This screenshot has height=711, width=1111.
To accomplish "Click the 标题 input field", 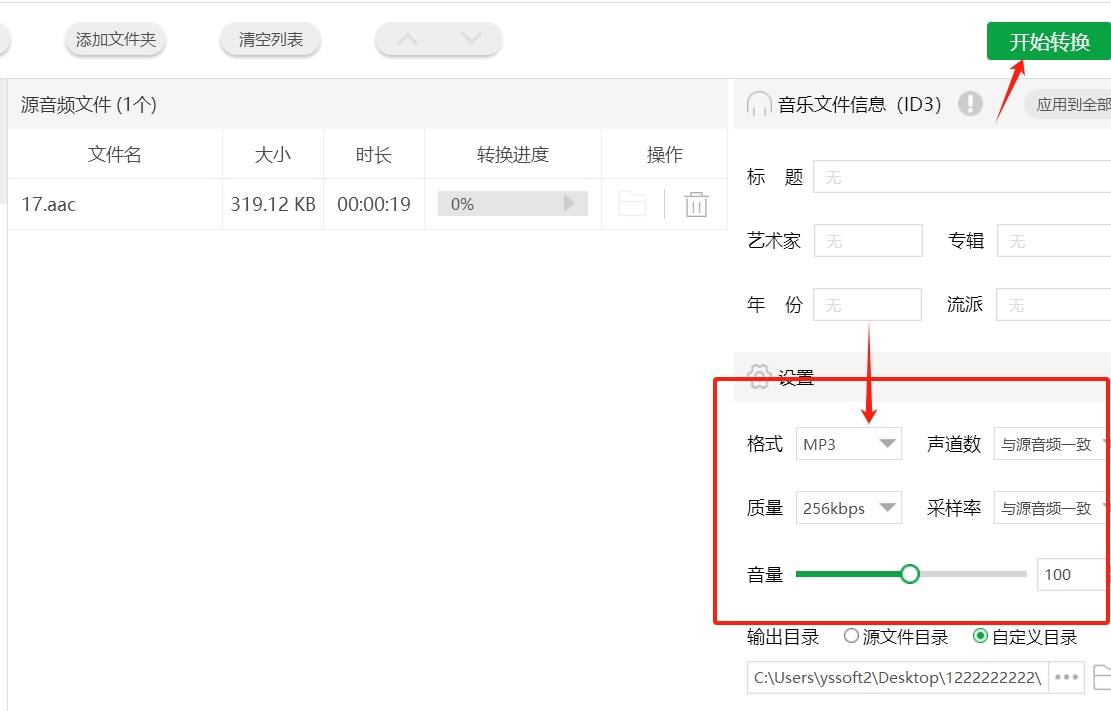I will (x=962, y=177).
